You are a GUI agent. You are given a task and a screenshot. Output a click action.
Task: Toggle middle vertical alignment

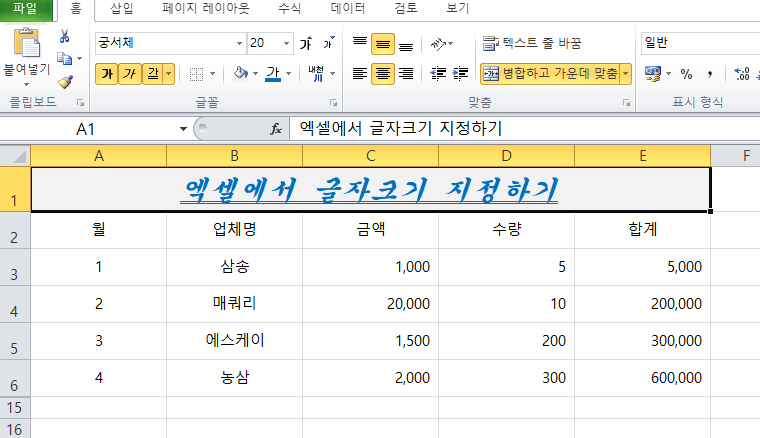pos(383,44)
